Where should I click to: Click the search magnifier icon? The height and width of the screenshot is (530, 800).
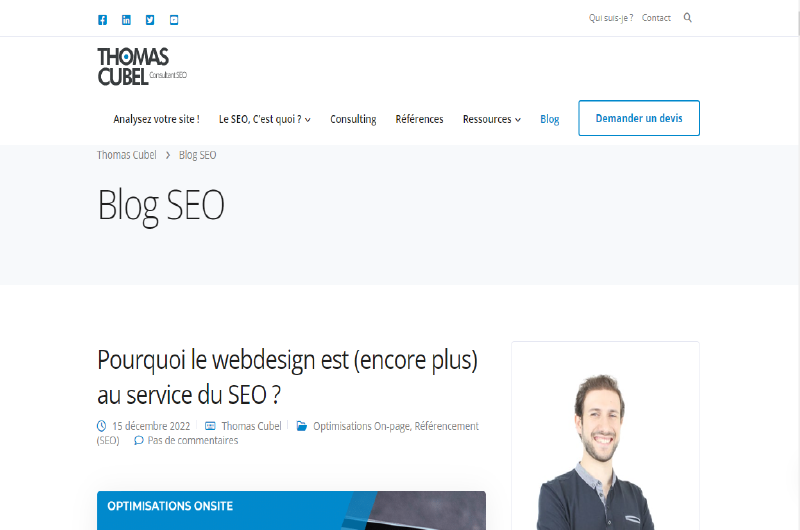[688, 18]
